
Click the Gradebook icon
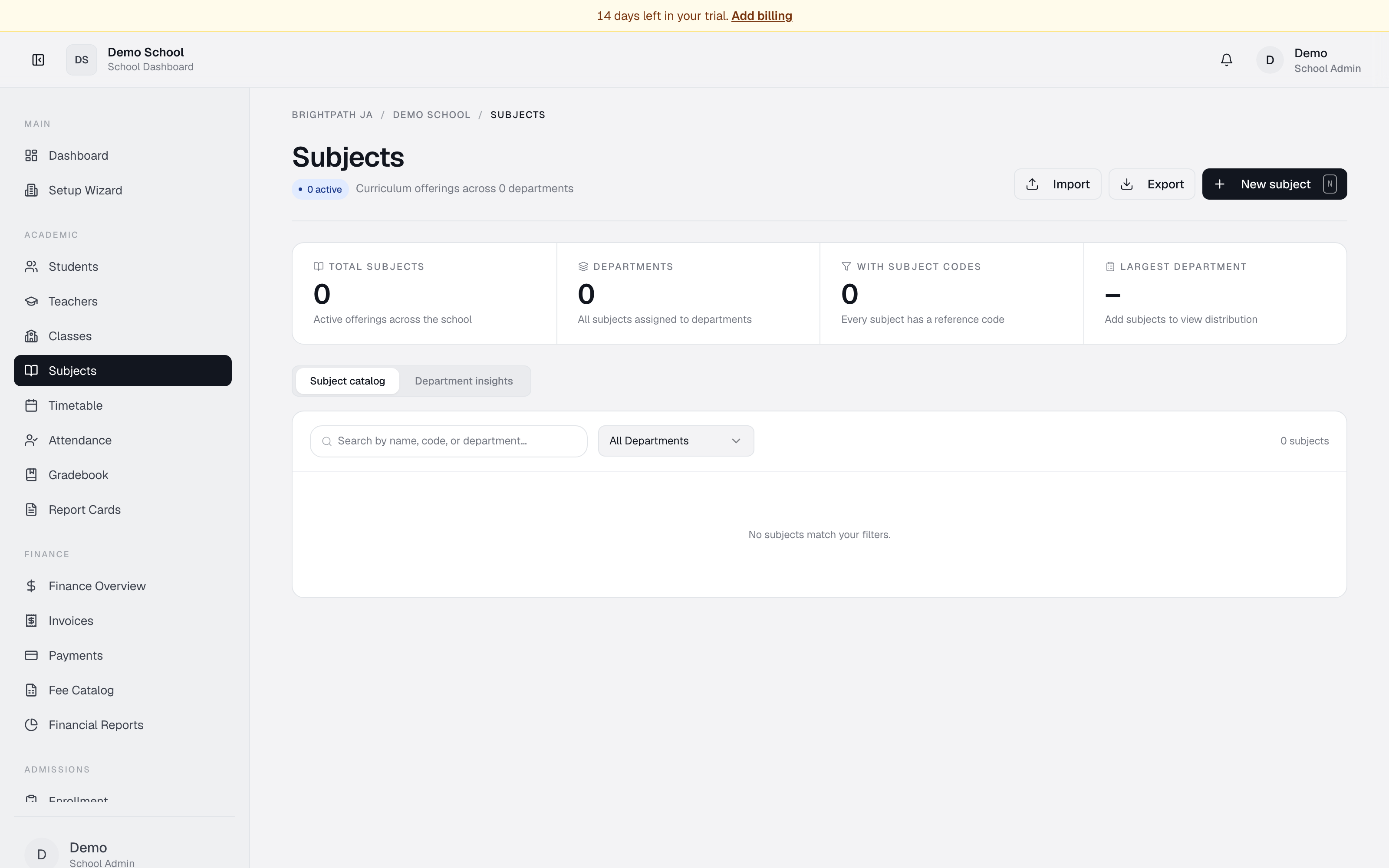(32, 475)
